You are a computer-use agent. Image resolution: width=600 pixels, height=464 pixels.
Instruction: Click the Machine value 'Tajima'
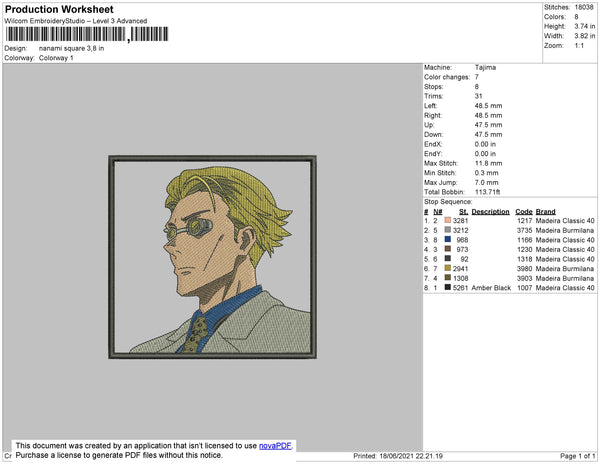(x=486, y=67)
